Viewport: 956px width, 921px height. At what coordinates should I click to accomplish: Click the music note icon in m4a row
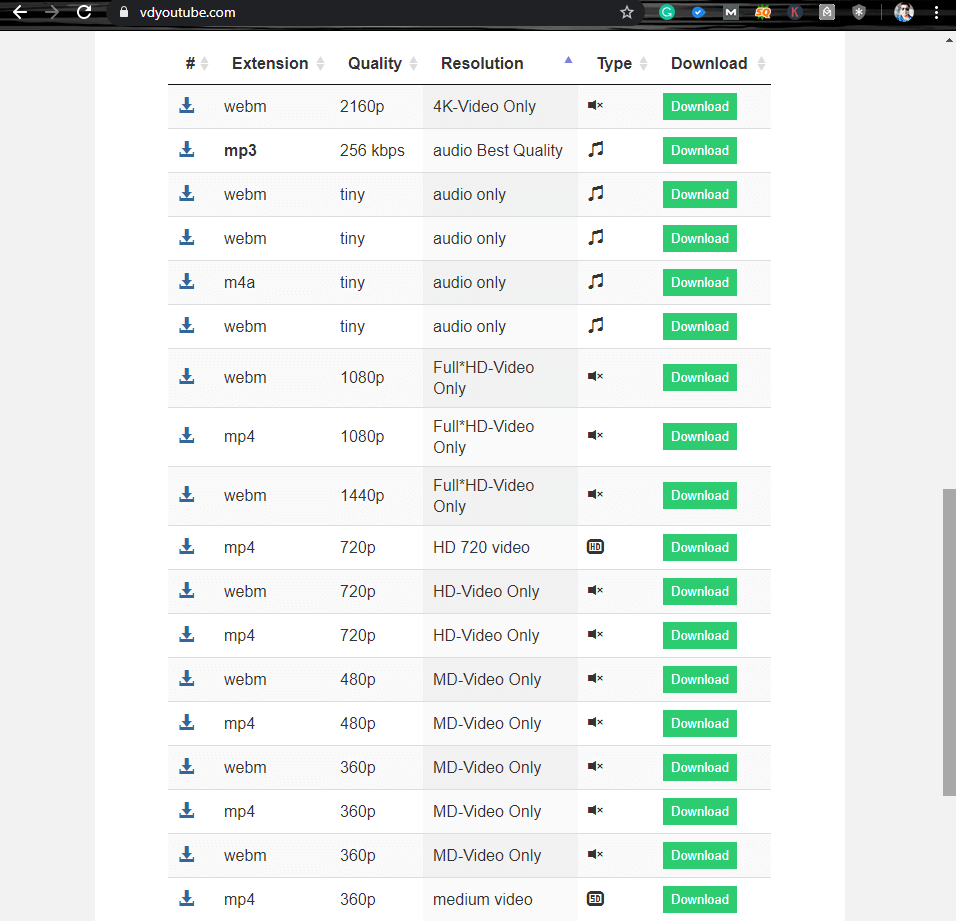pos(596,282)
